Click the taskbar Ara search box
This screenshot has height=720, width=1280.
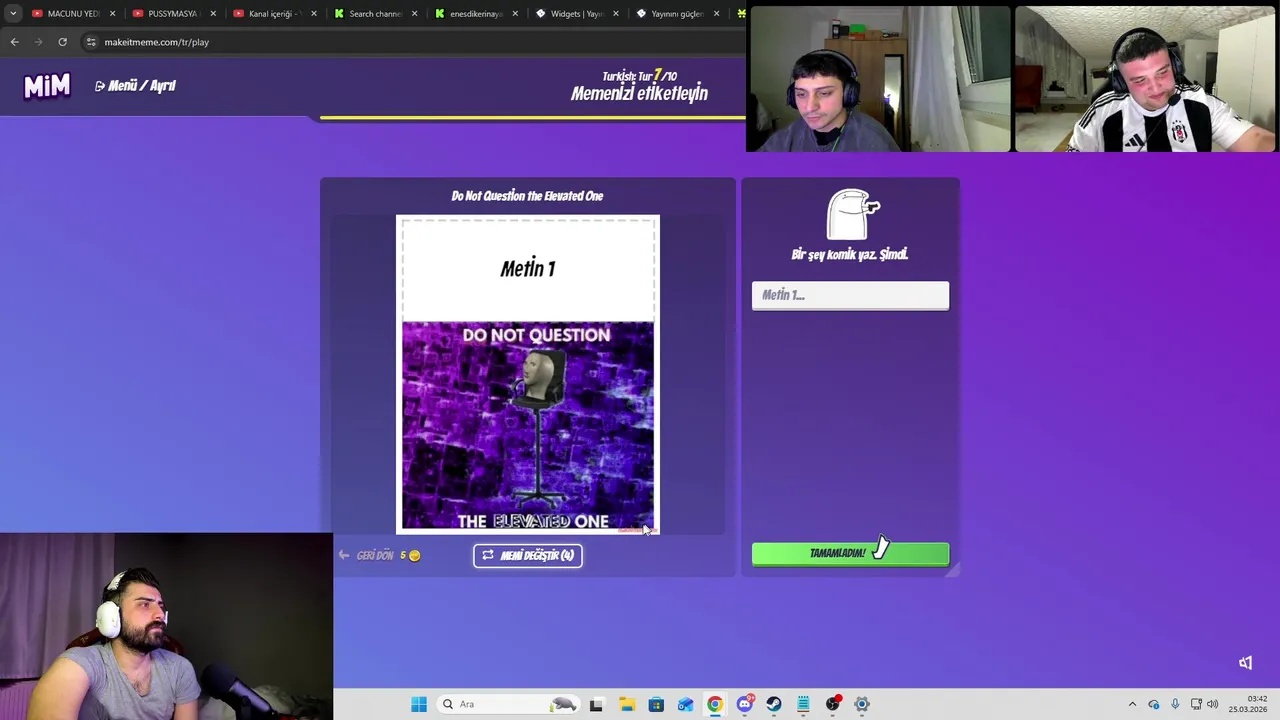[x=510, y=704]
